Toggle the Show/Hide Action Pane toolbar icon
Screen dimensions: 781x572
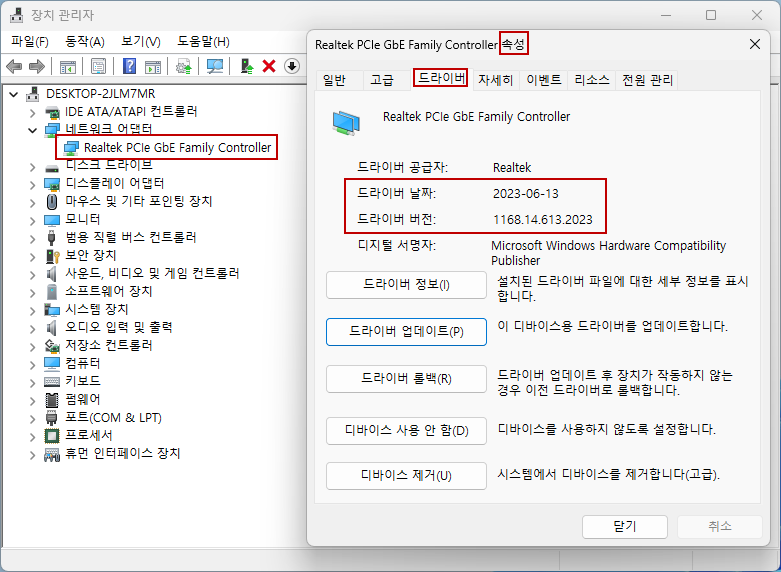coord(153,66)
